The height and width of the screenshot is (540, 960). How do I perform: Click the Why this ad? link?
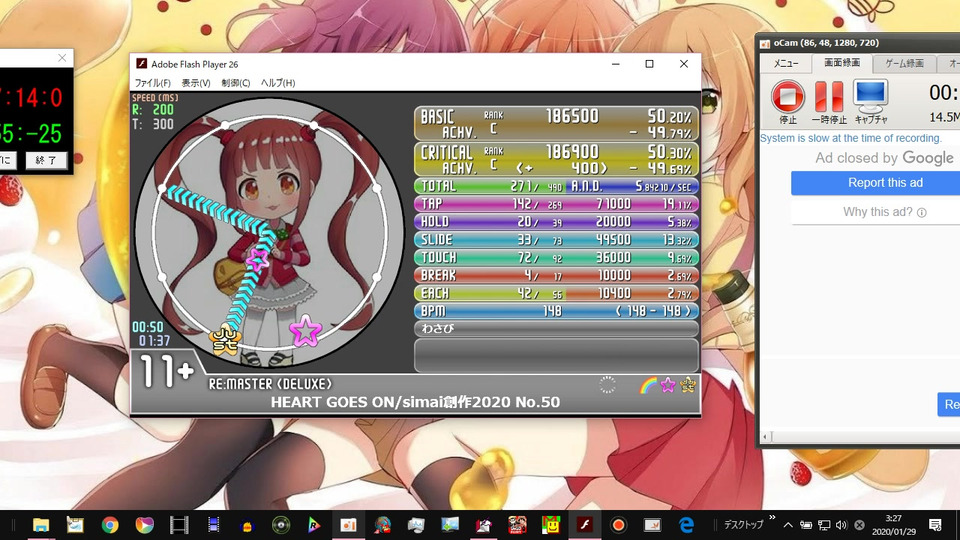click(x=884, y=212)
